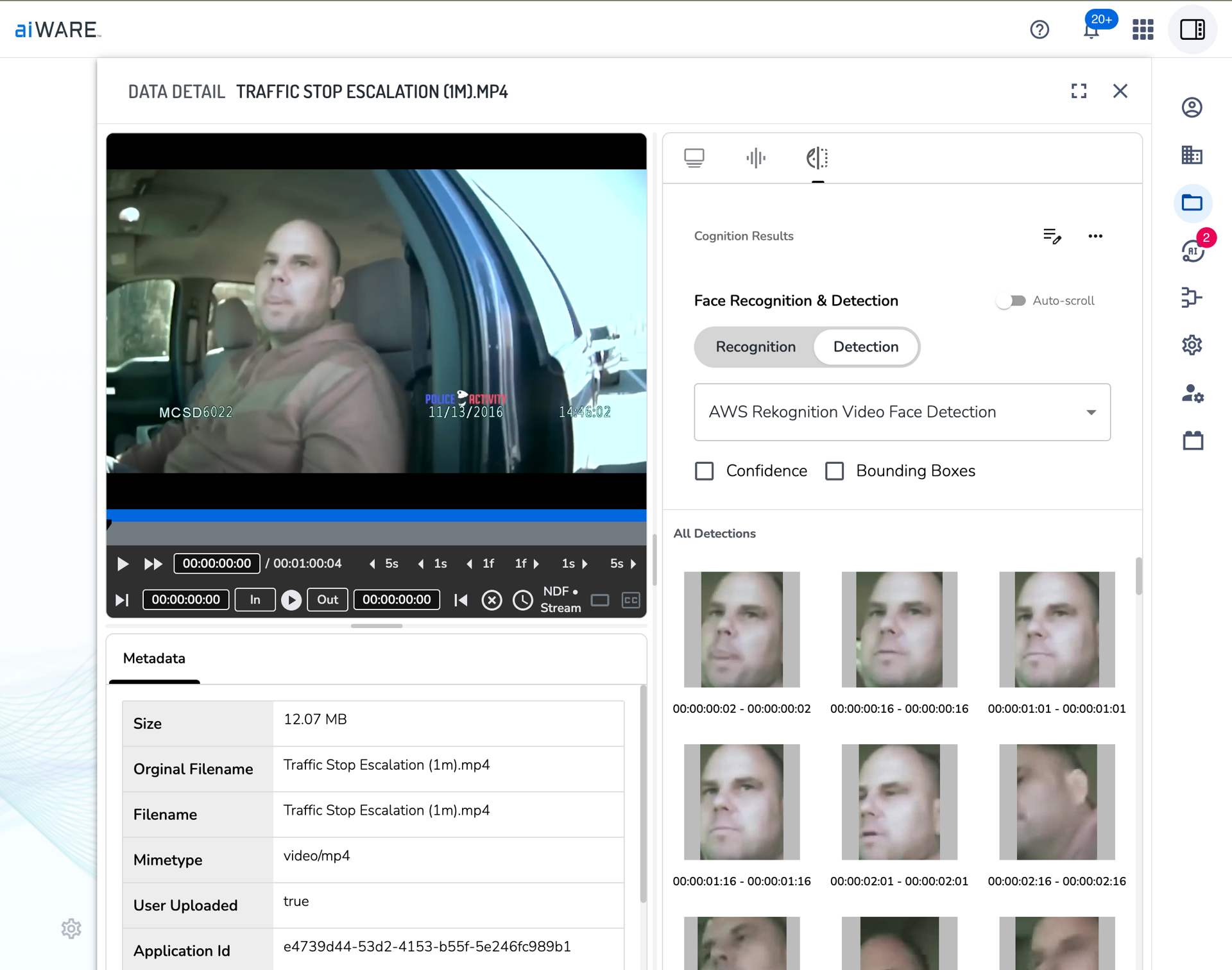
Task: Open the three-dot more options menu
Action: coord(1095,236)
